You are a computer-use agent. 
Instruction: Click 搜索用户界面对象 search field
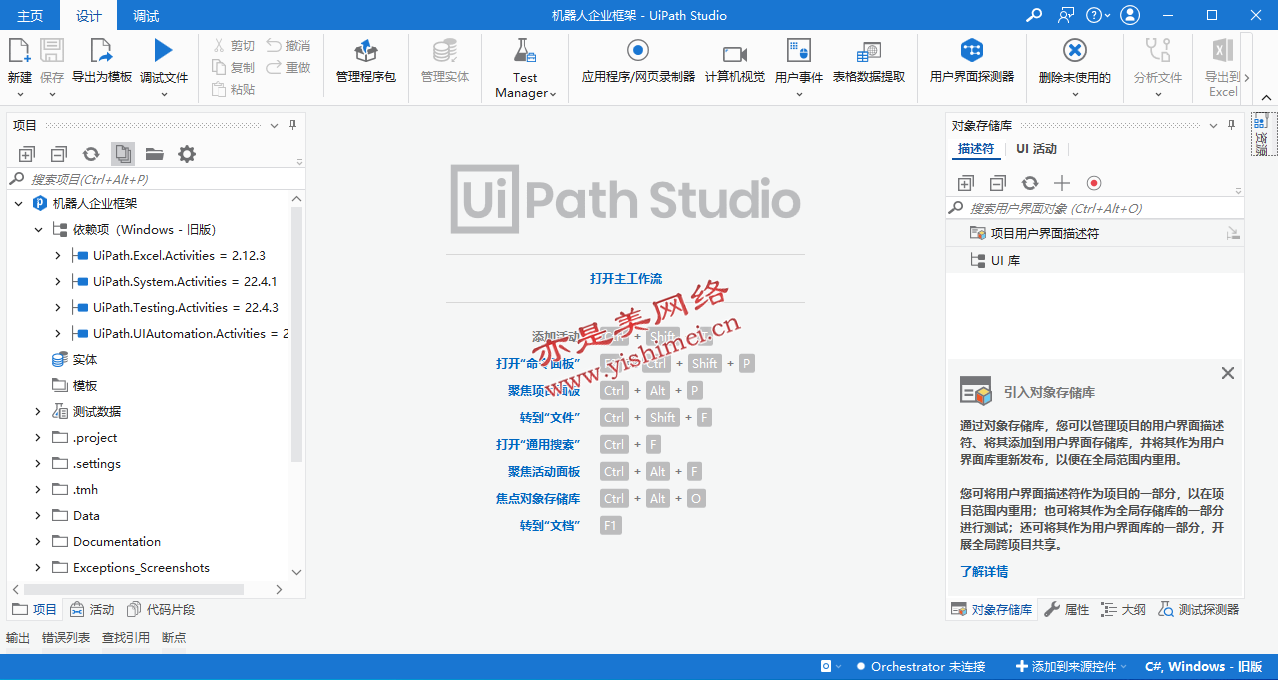pos(1095,208)
